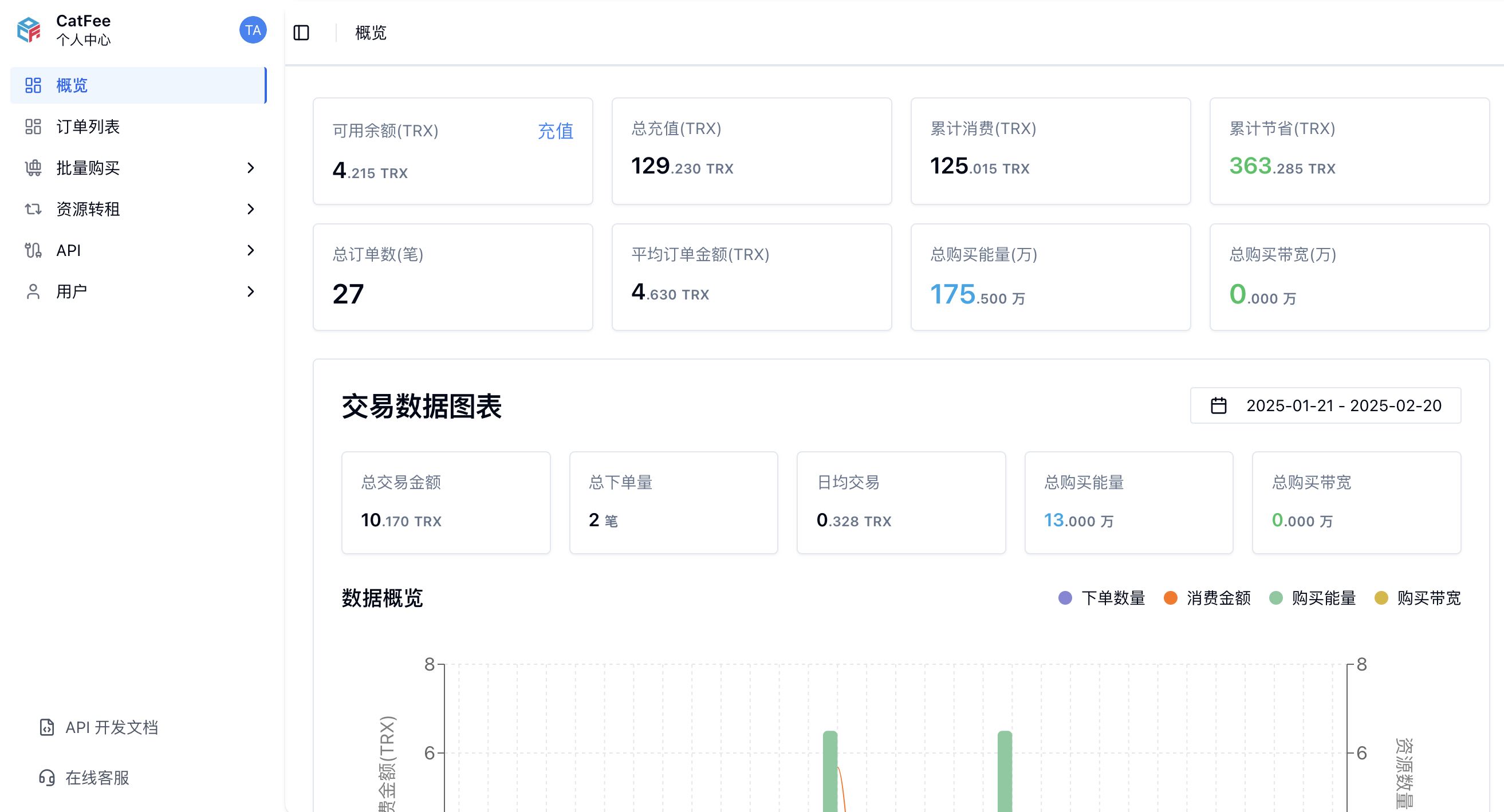Click the 可用余额 4.215 TRX value

[x=370, y=171]
